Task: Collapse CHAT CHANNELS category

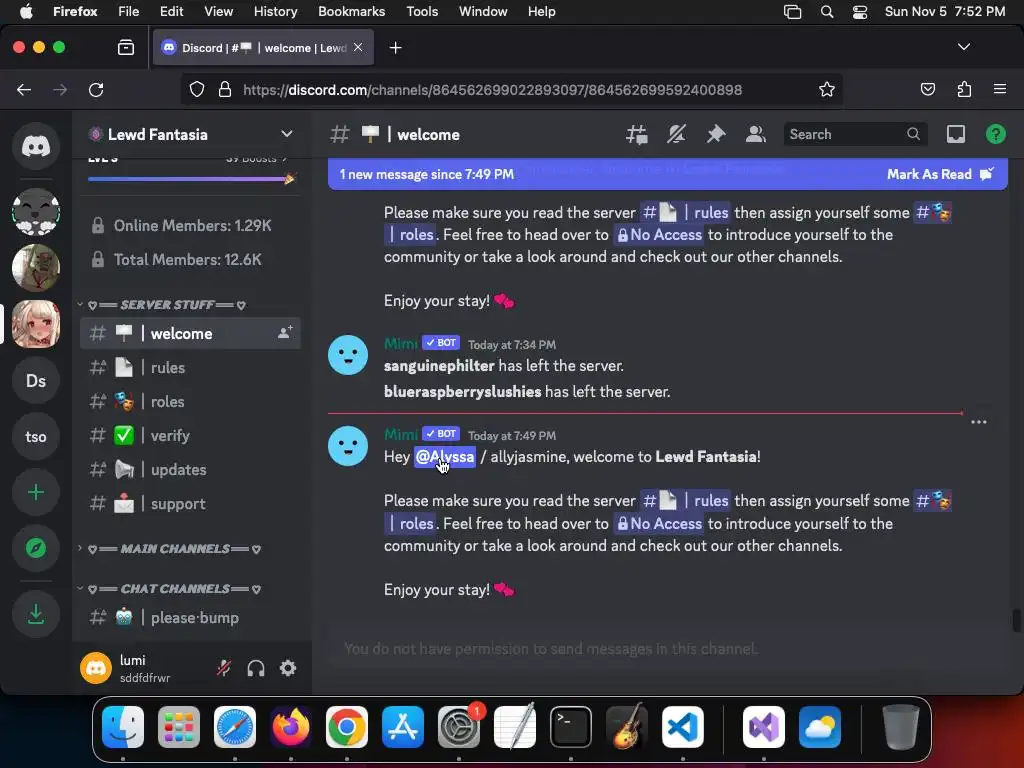Action: [170, 589]
